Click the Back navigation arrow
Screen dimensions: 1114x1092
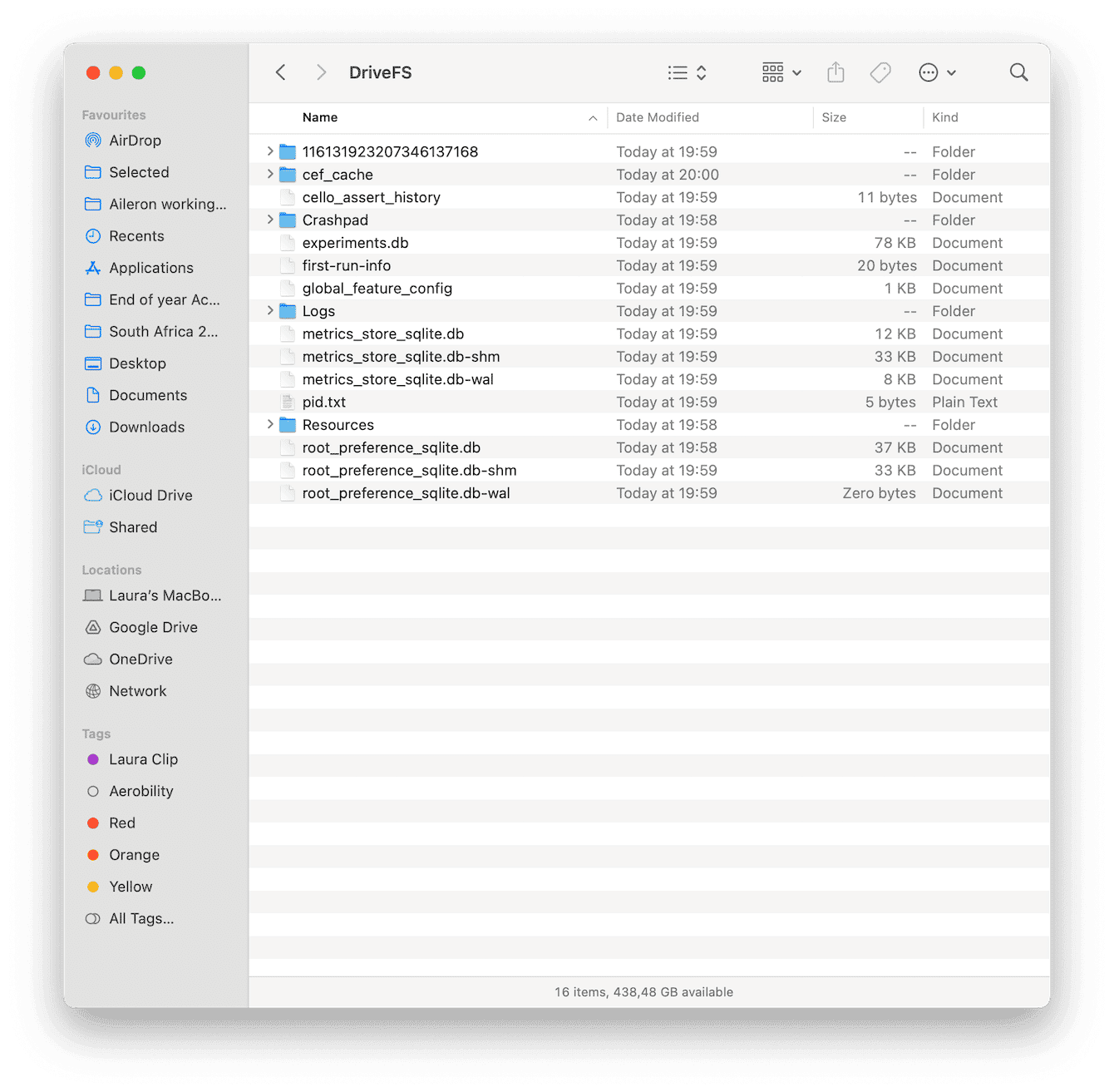point(280,72)
